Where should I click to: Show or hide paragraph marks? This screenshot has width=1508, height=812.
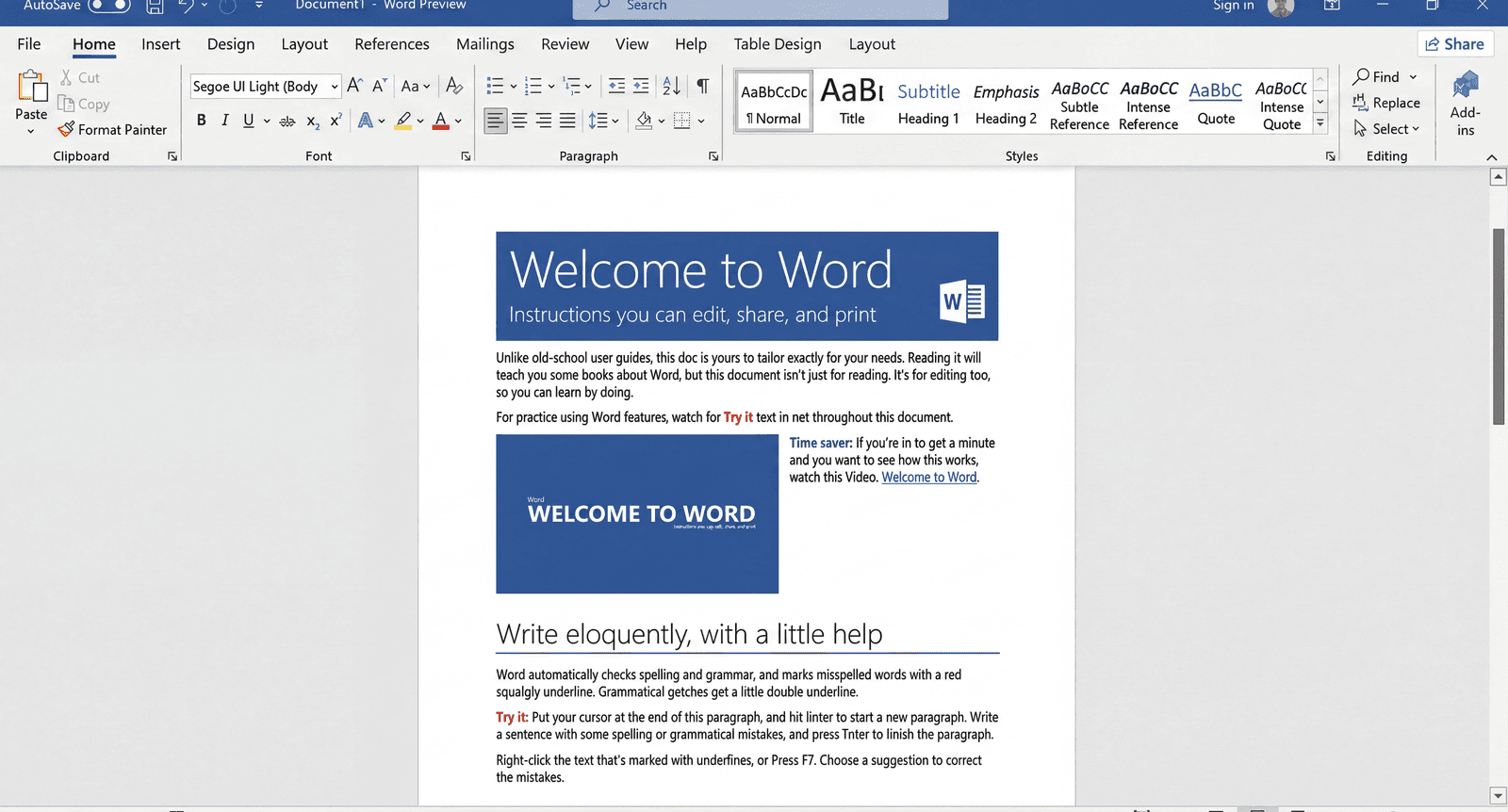(703, 86)
